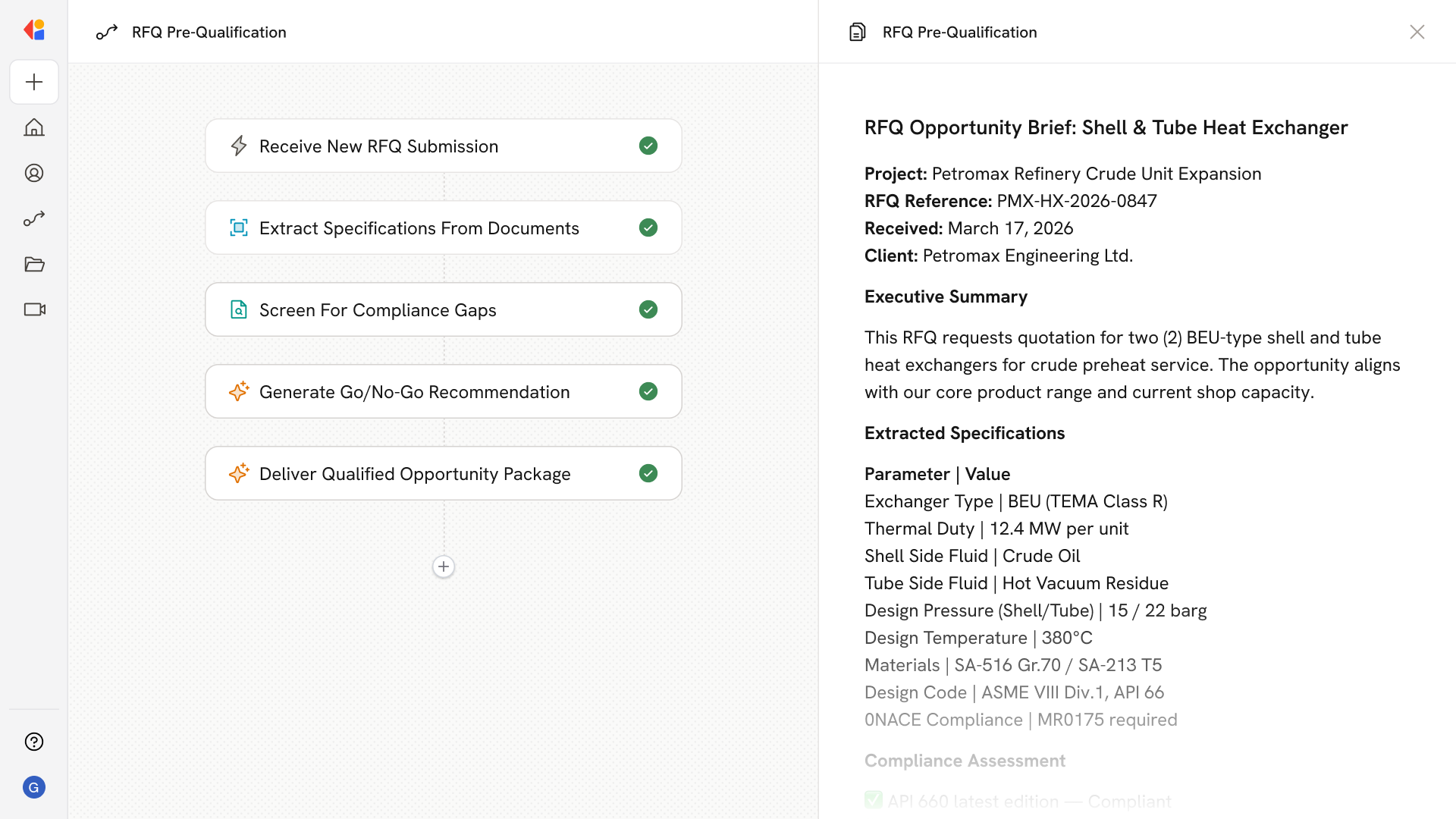Open the help question mark icon
The image size is (1456, 819).
[34, 742]
